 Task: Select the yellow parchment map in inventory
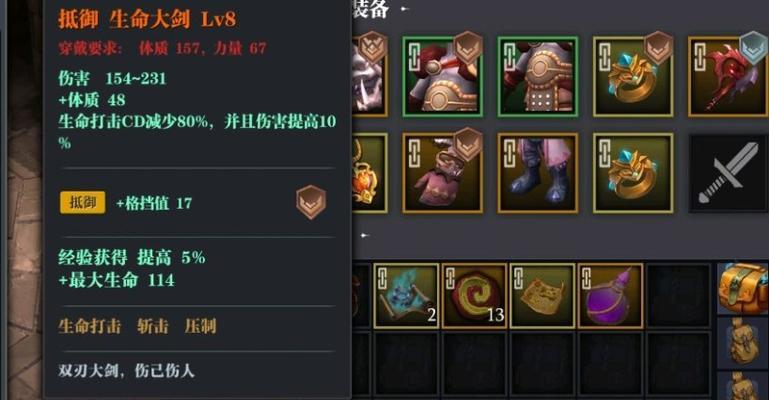click(x=542, y=296)
